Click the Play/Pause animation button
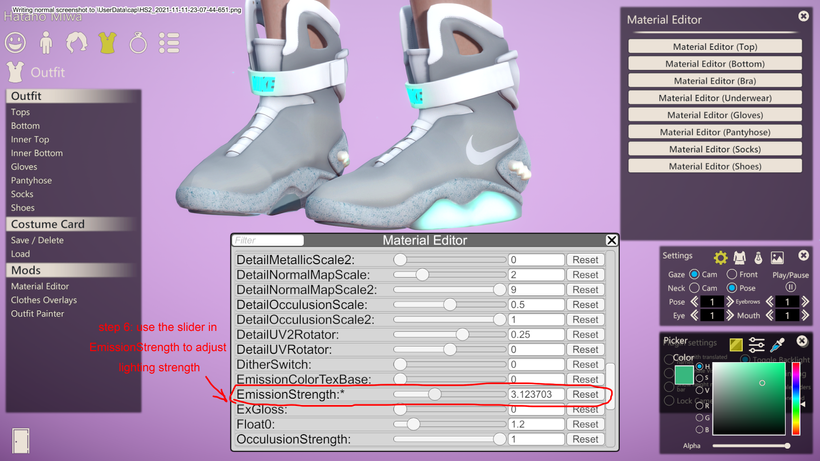The image size is (820, 461). point(790,287)
